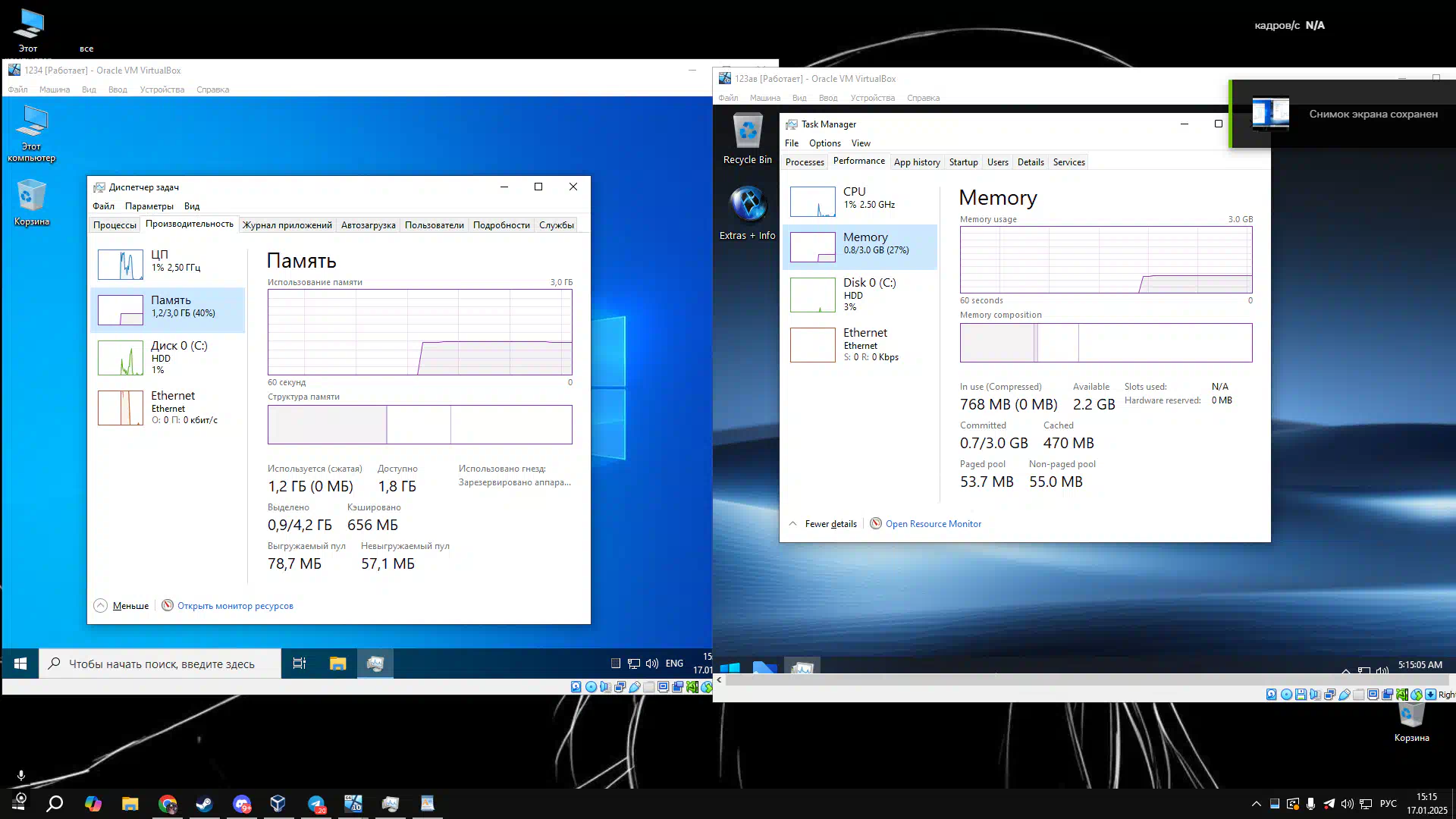The width and height of the screenshot is (1456, 819).
Task: Click Start button in the 123ав VM taskbar
Action: point(730,667)
